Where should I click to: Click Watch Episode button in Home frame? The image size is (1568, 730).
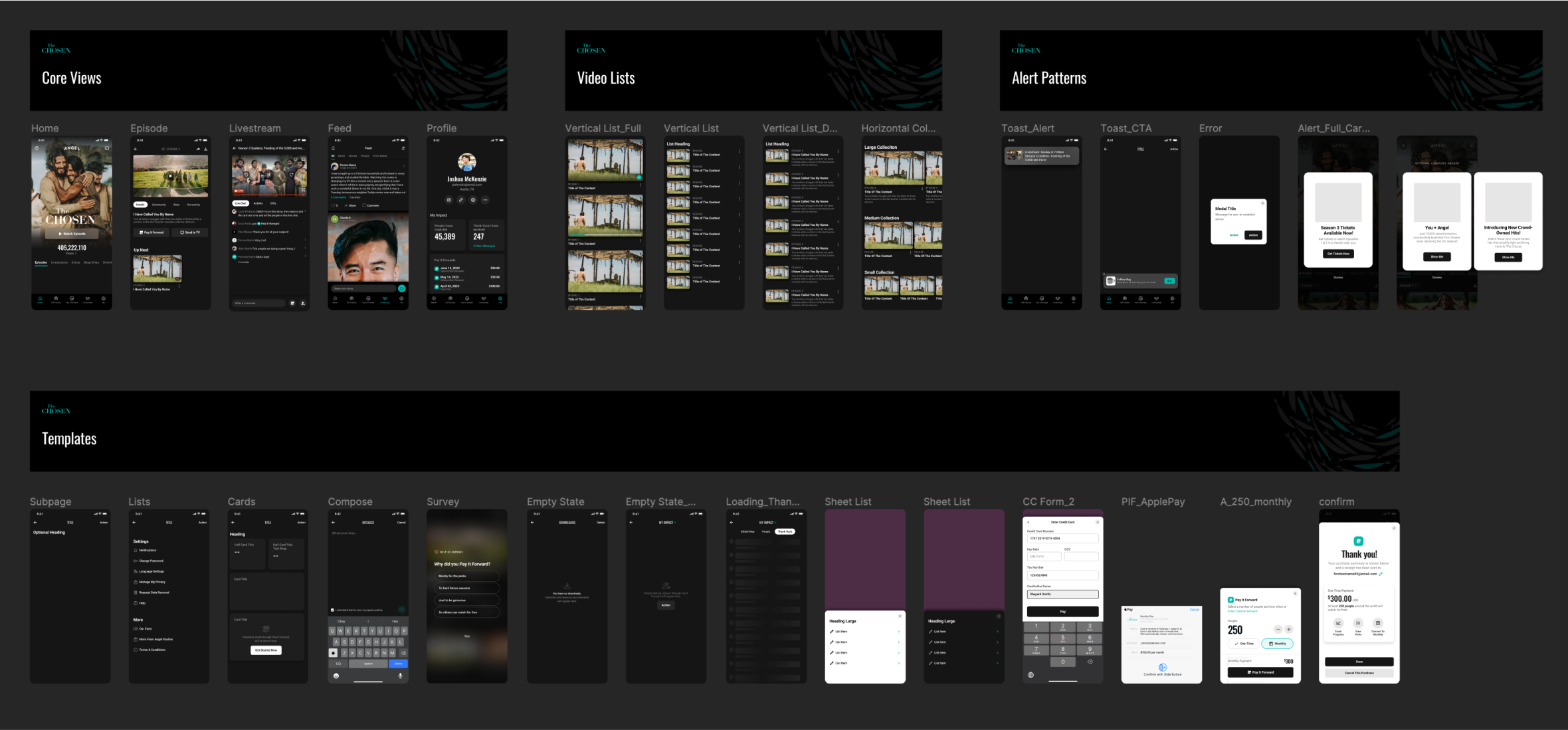[72, 234]
